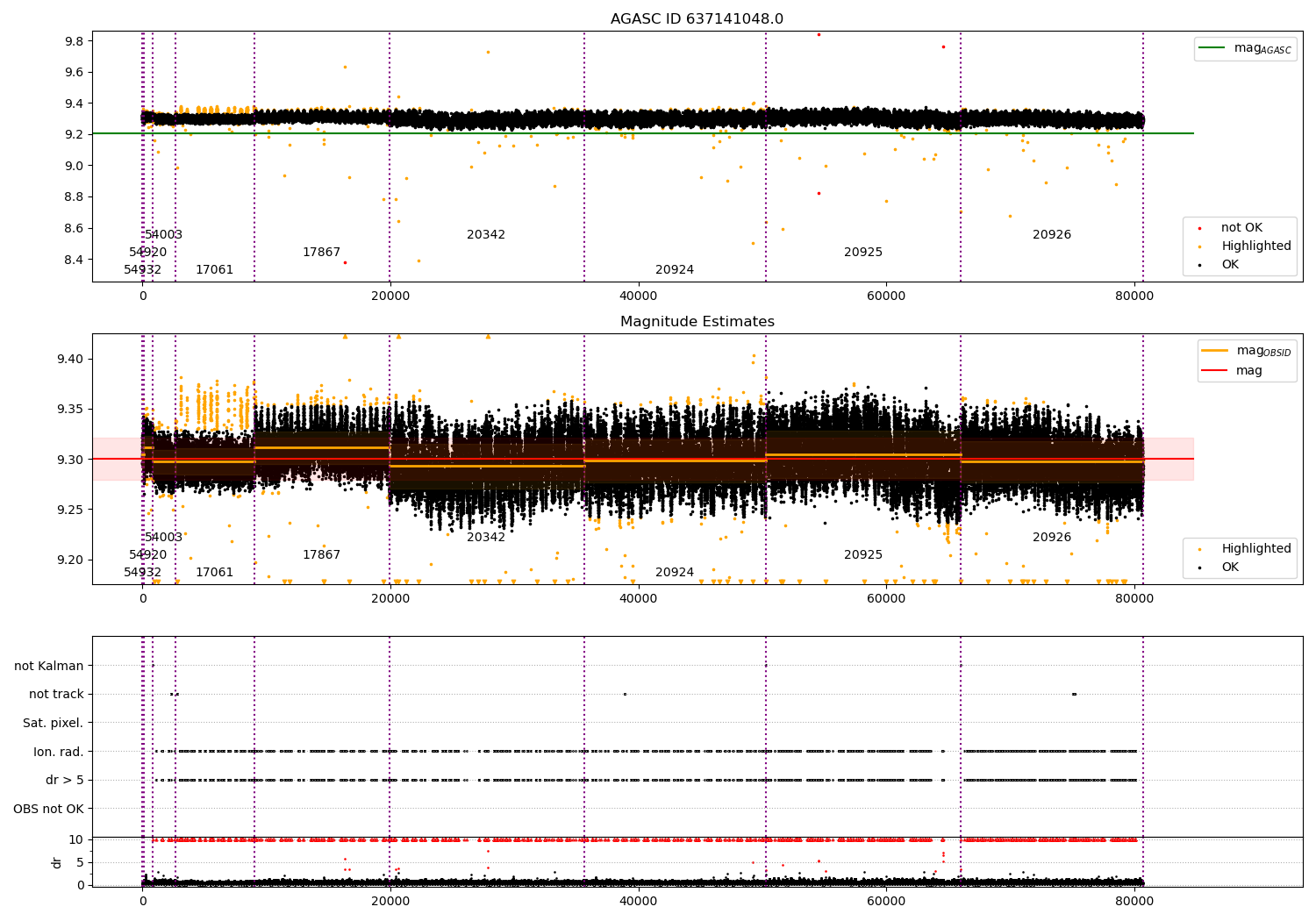
Task: Click the 'Highlighted' legend entry in Magnitude Estimates plot
Action: tap(1255, 549)
